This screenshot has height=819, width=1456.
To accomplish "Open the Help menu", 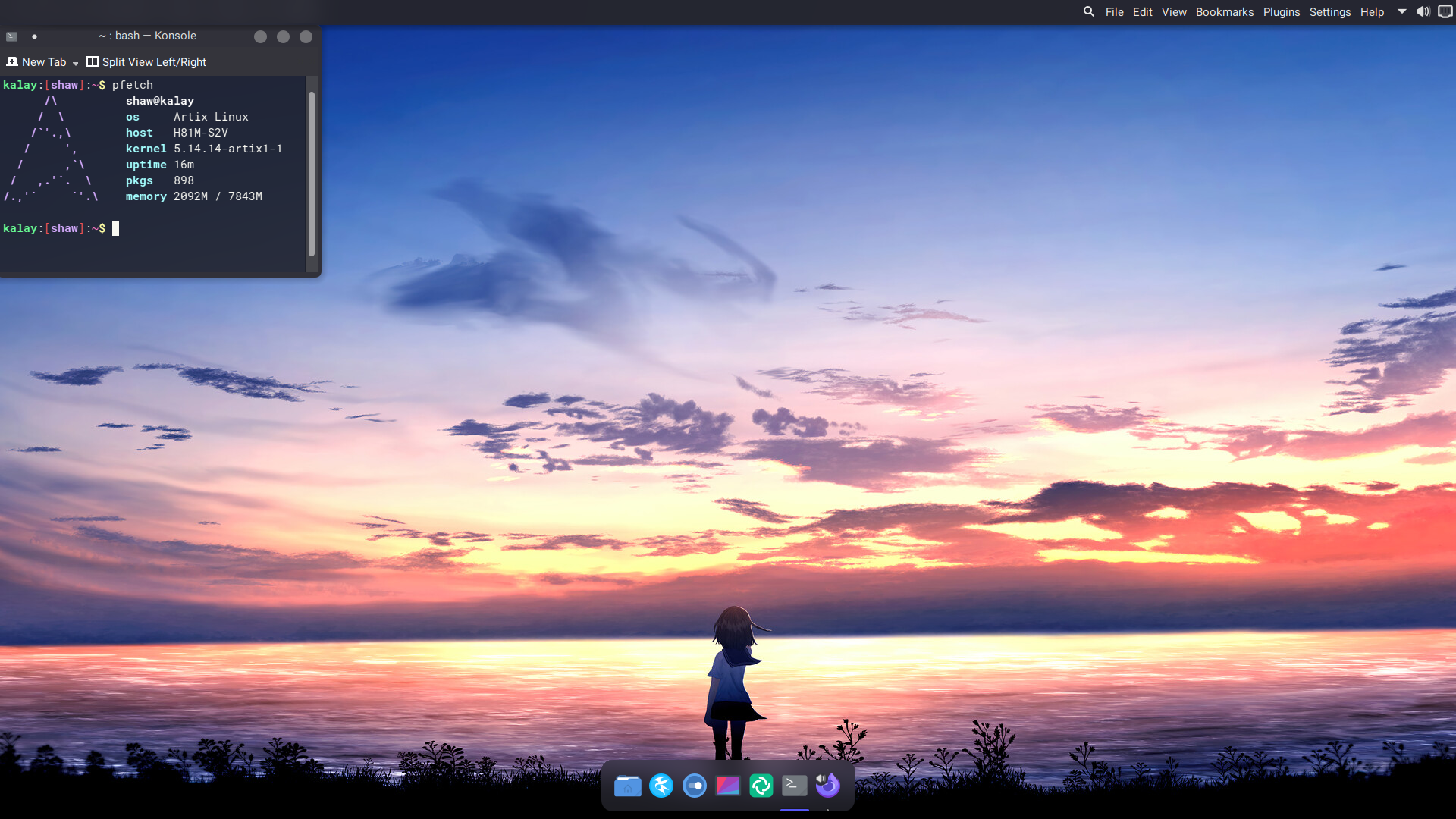I will coord(1372,12).
